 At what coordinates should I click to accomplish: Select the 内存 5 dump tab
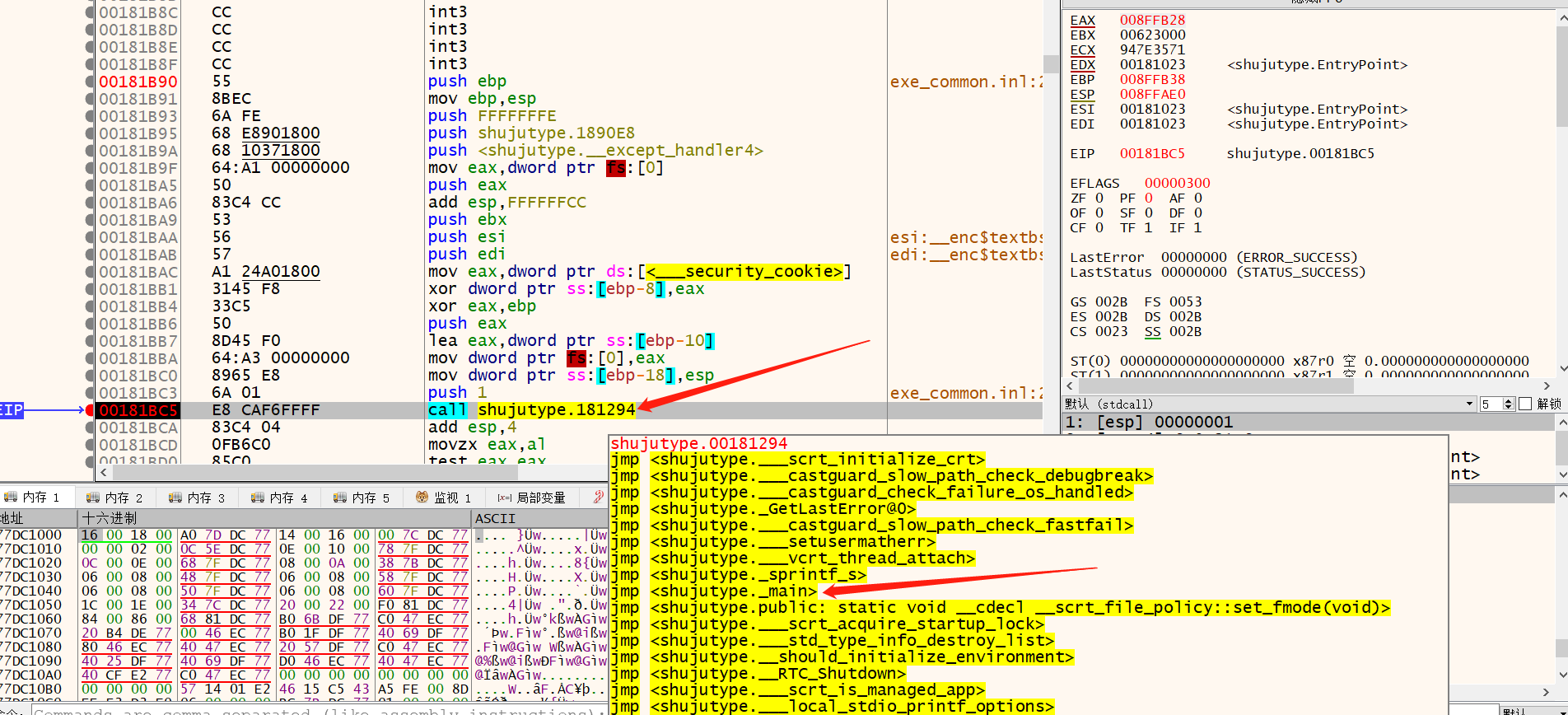pos(362,498)
